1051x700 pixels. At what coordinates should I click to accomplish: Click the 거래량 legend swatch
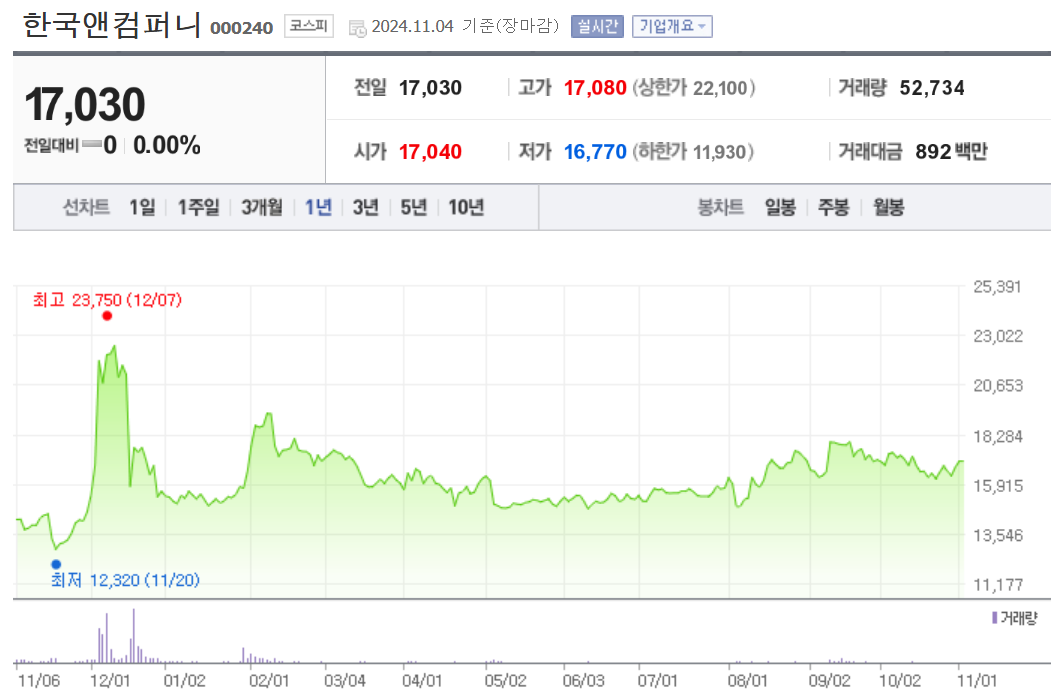995,618
